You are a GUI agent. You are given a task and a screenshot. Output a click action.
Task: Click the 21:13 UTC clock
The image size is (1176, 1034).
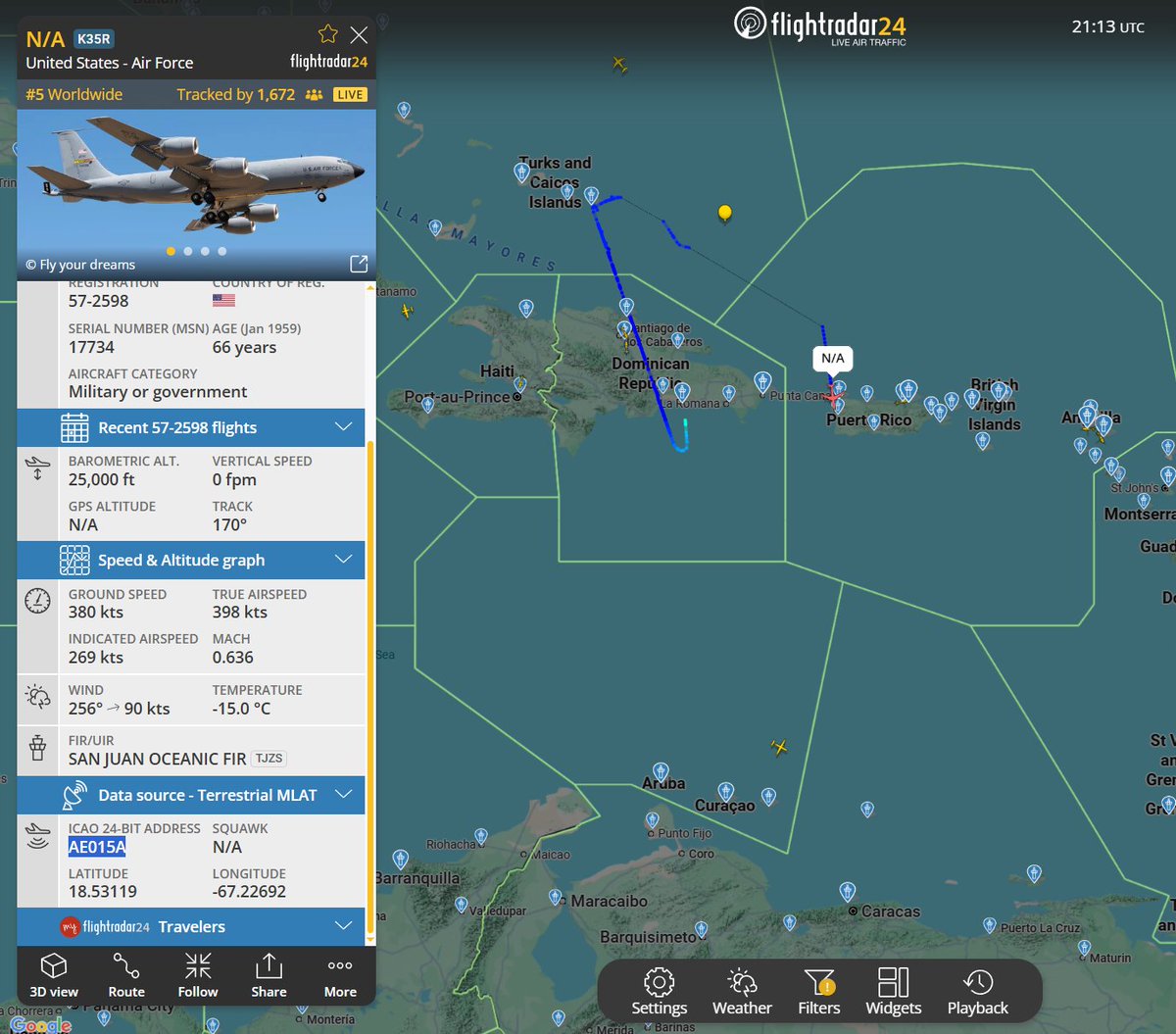(x=1107, y=26)
